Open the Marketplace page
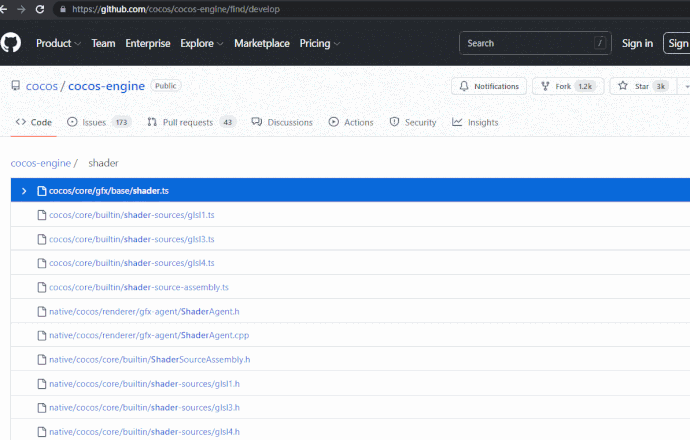690x440 pixels. [262, 43]
